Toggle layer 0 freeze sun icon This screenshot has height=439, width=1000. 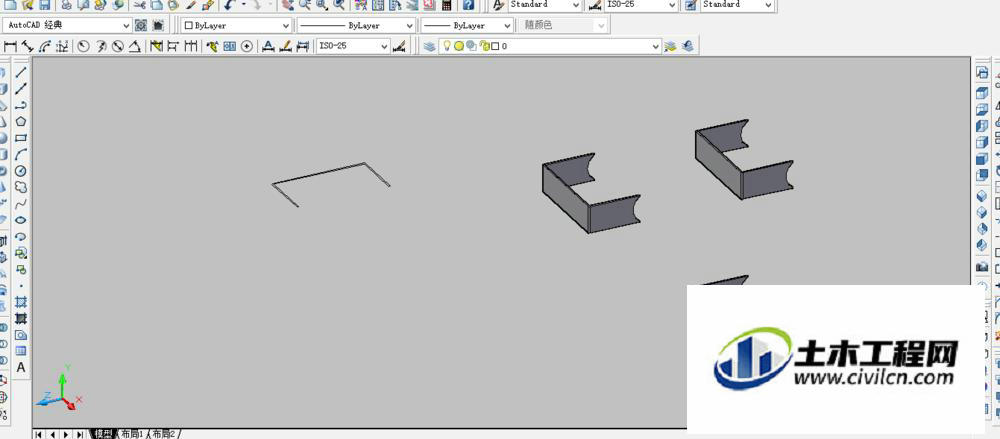tap(459, 46)
